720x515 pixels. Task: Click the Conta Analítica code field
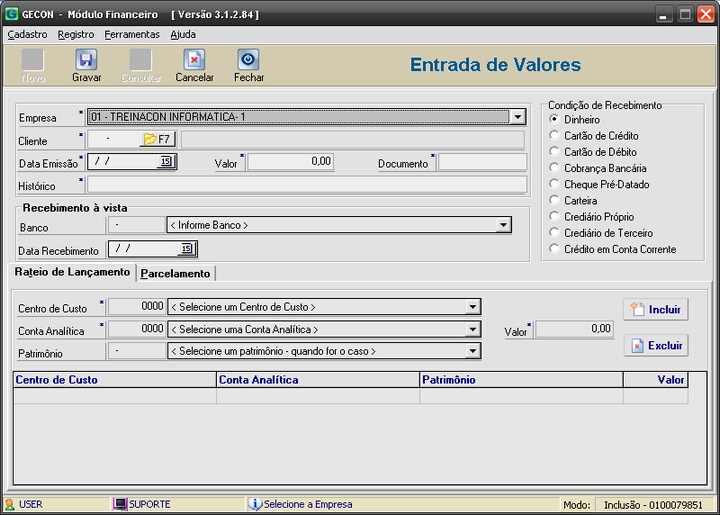(x=136, y=329)
